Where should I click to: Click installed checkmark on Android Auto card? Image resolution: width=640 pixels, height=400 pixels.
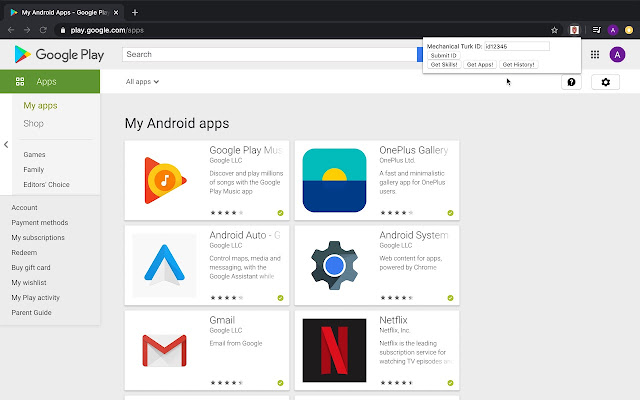[280, 298]
